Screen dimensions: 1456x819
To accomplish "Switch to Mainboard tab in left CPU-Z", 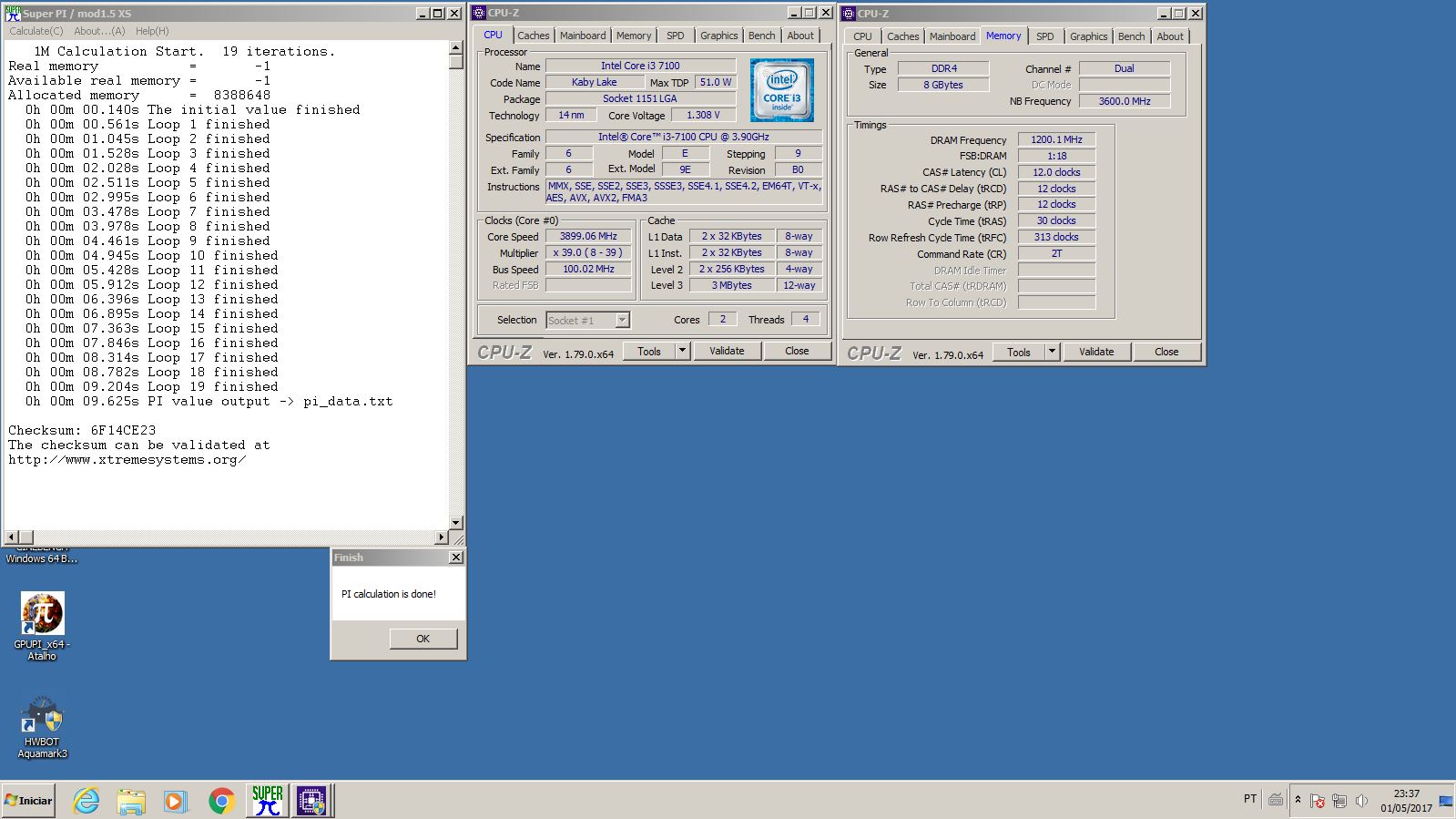I will pos(583,36).
